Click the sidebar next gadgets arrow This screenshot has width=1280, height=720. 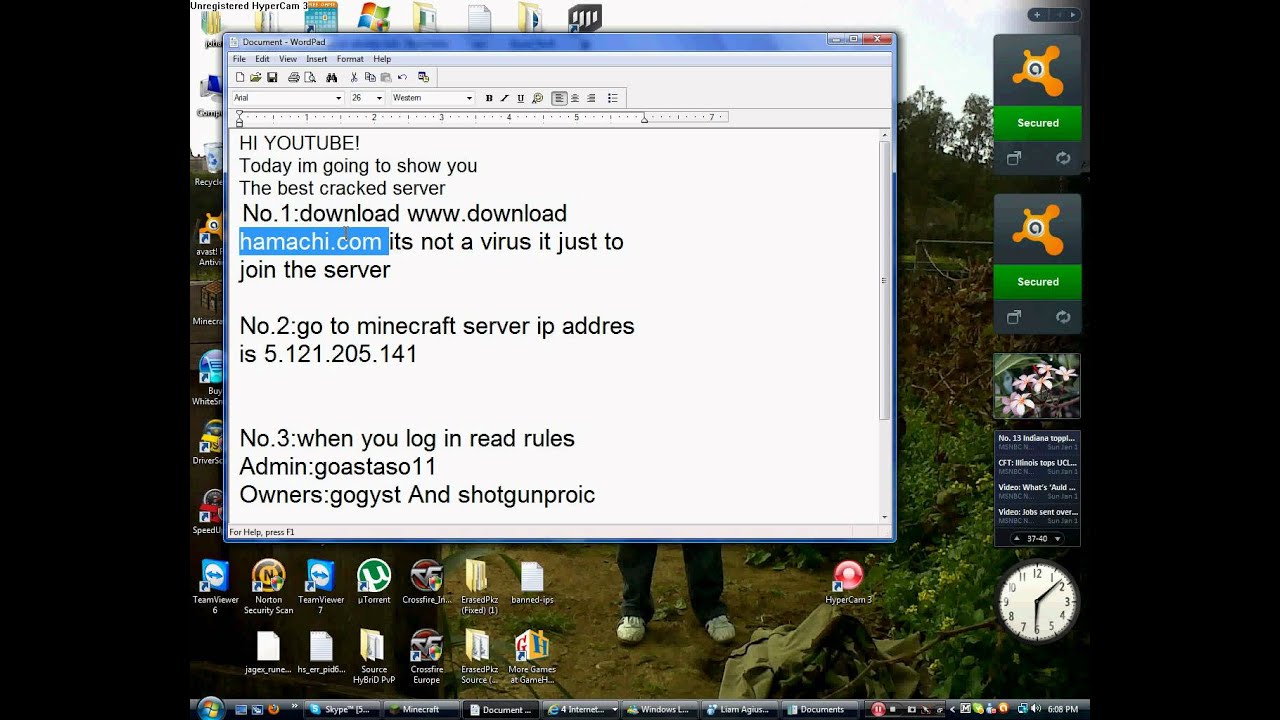[x=1073, y=15]
